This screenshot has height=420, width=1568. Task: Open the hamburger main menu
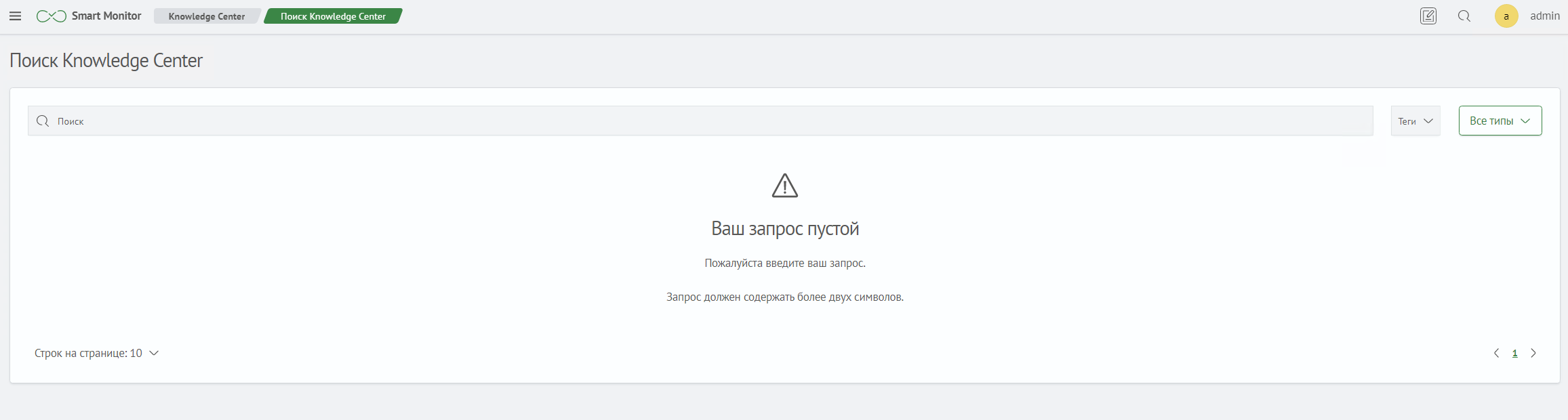tap(15, 16)
